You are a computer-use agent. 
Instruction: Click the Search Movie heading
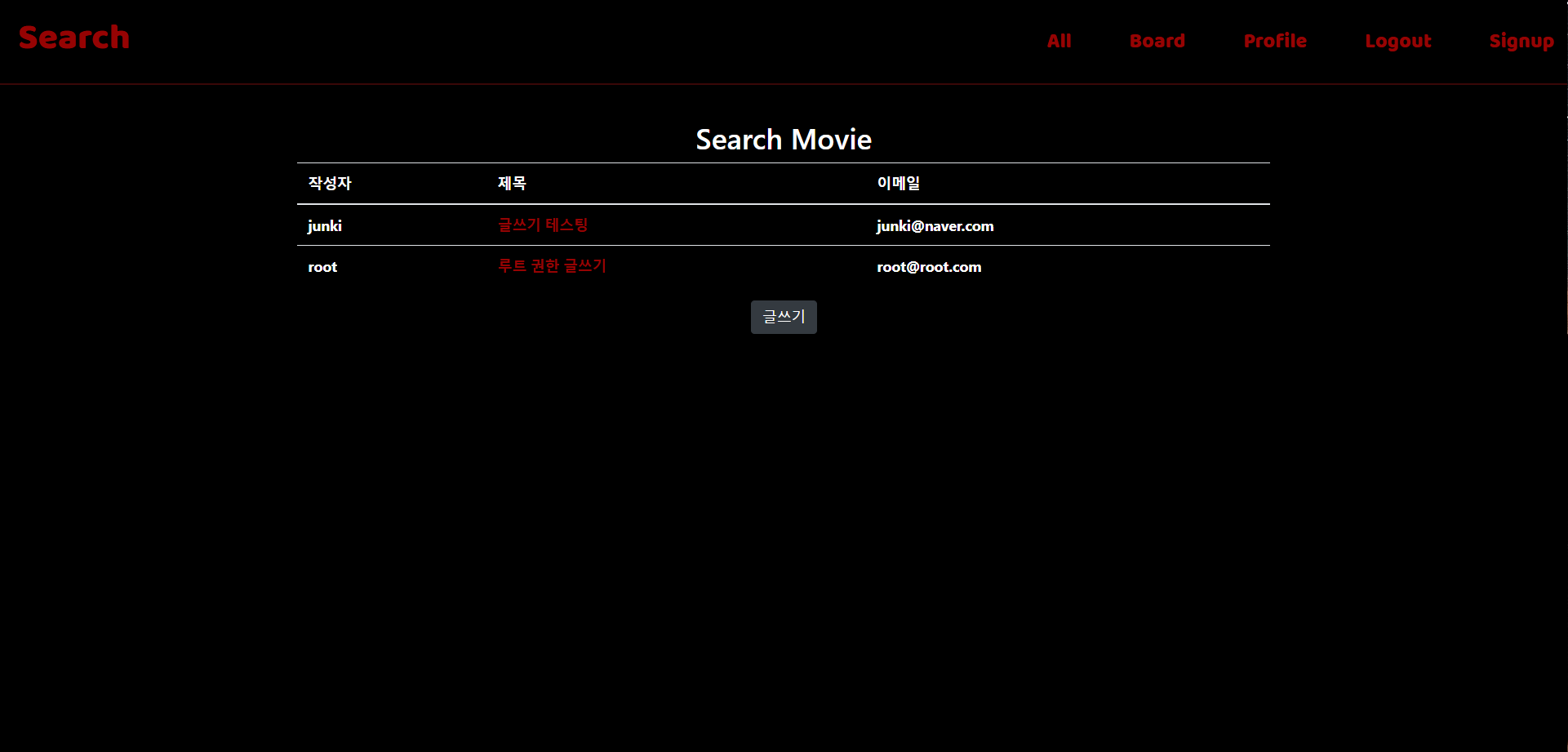tap(783, 139)
